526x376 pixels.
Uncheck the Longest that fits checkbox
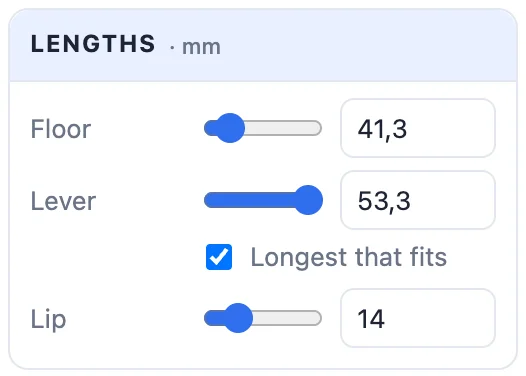tap(219, 257)
